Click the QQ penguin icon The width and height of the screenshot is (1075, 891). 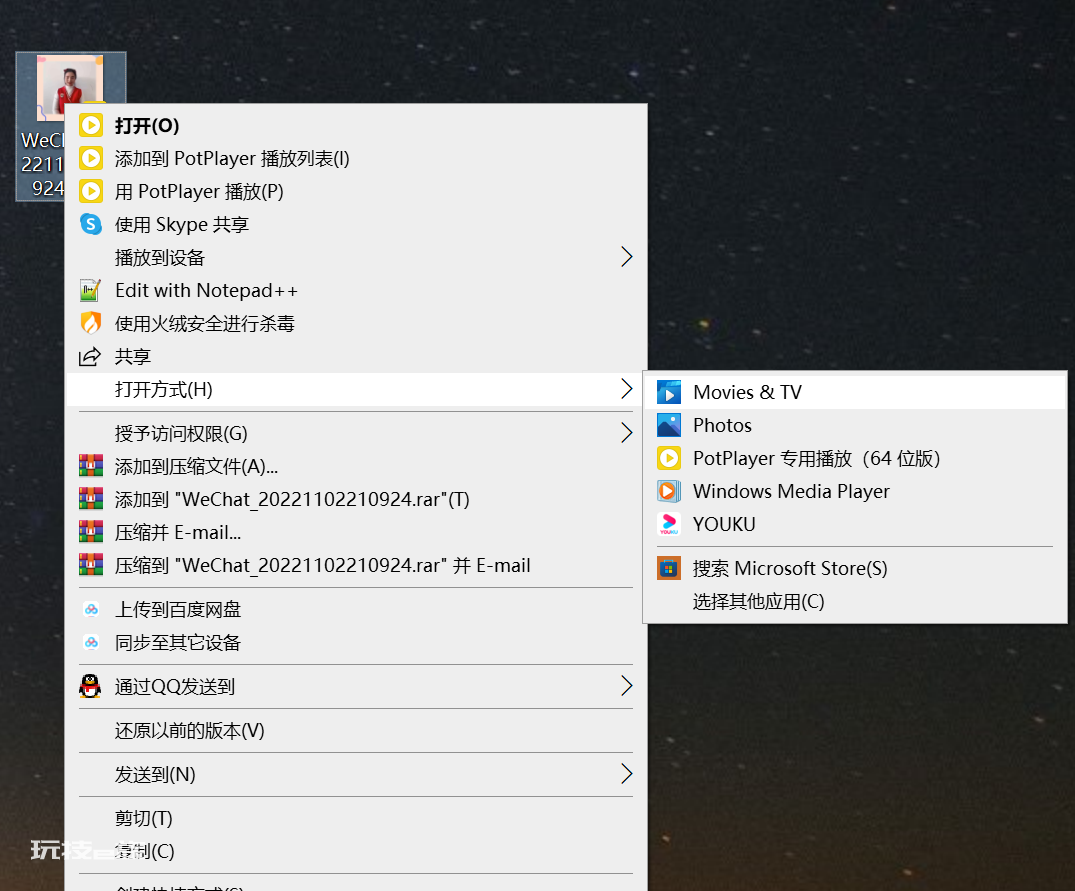90,686
